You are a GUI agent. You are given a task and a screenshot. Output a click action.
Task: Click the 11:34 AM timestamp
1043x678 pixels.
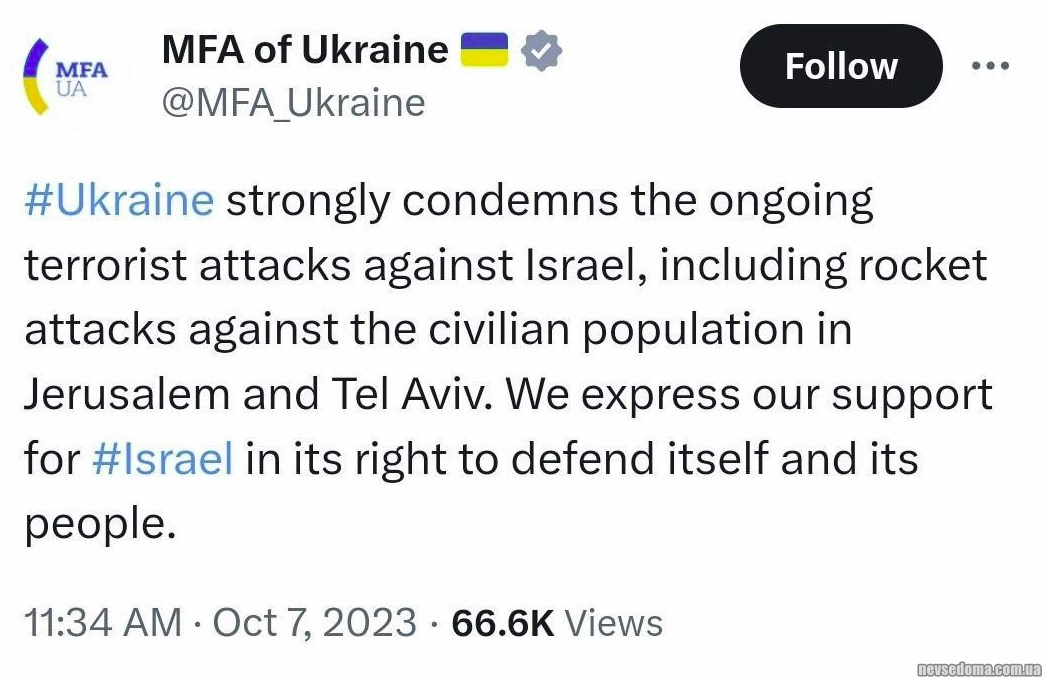[102, 622]
